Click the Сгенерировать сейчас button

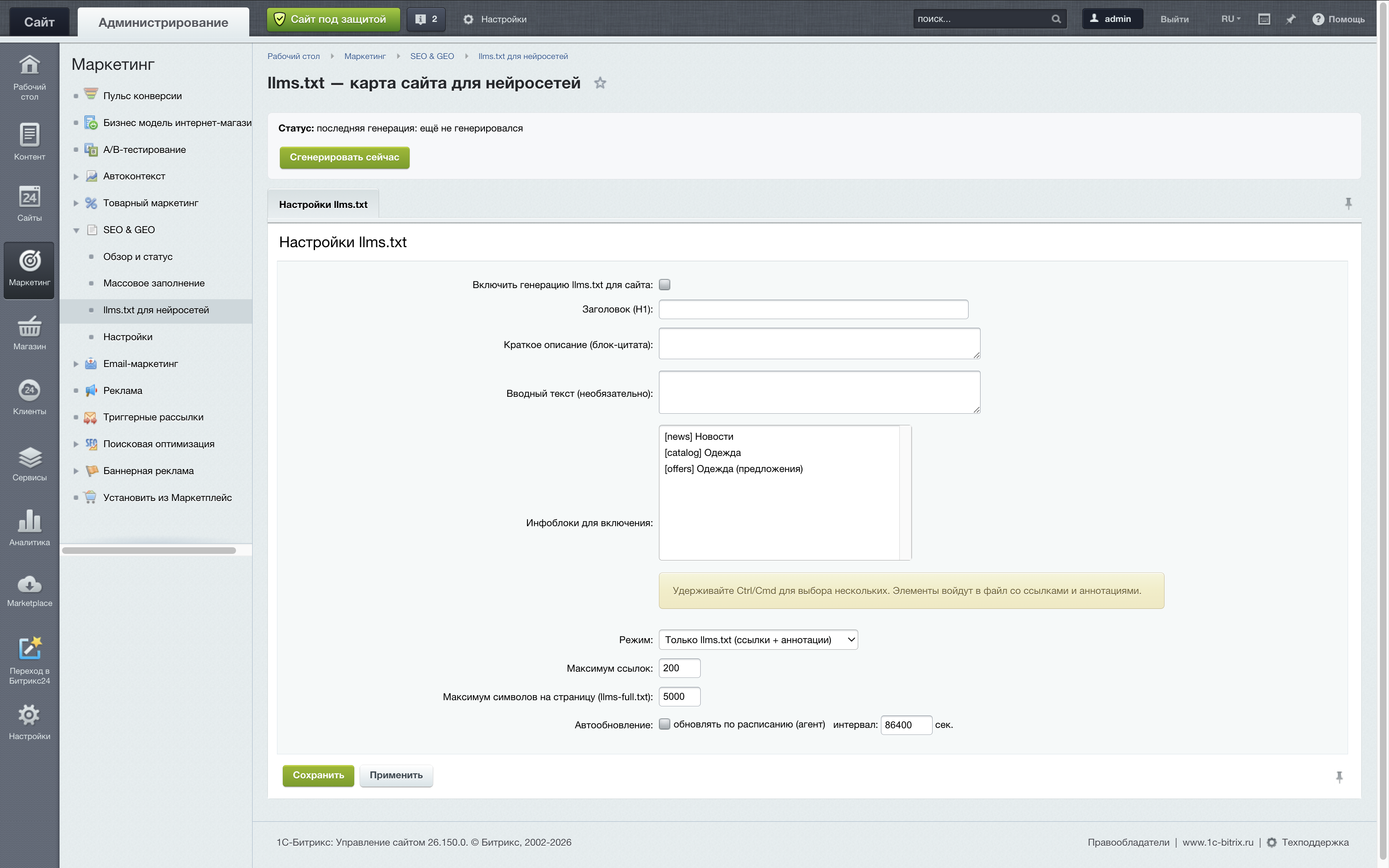point(344,157)
